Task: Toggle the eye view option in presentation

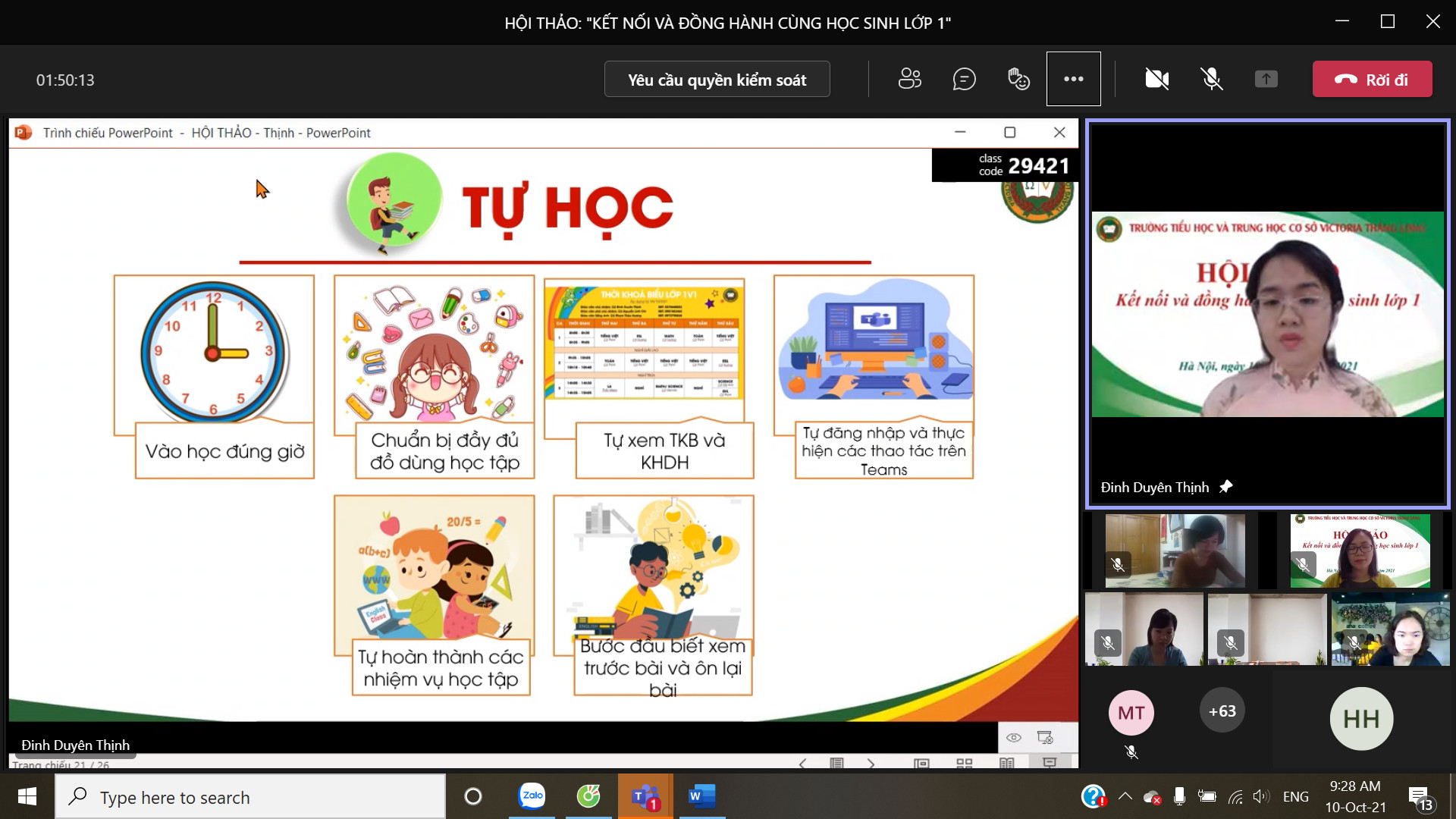Action: [1014, 737]
